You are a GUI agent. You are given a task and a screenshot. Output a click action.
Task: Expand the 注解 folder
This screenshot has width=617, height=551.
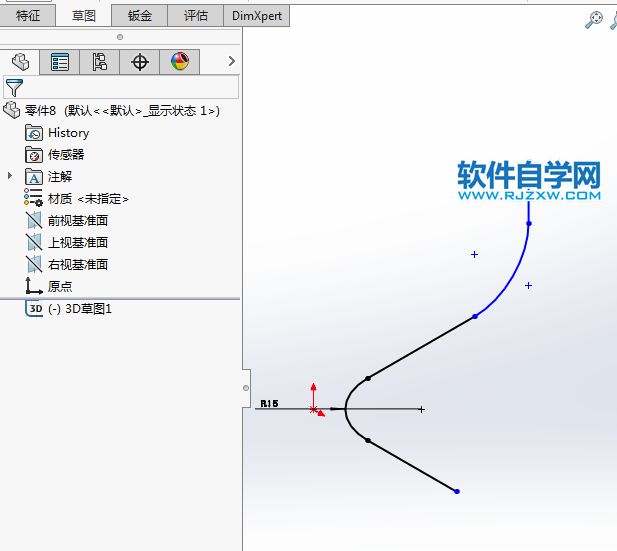click(10, 176)
